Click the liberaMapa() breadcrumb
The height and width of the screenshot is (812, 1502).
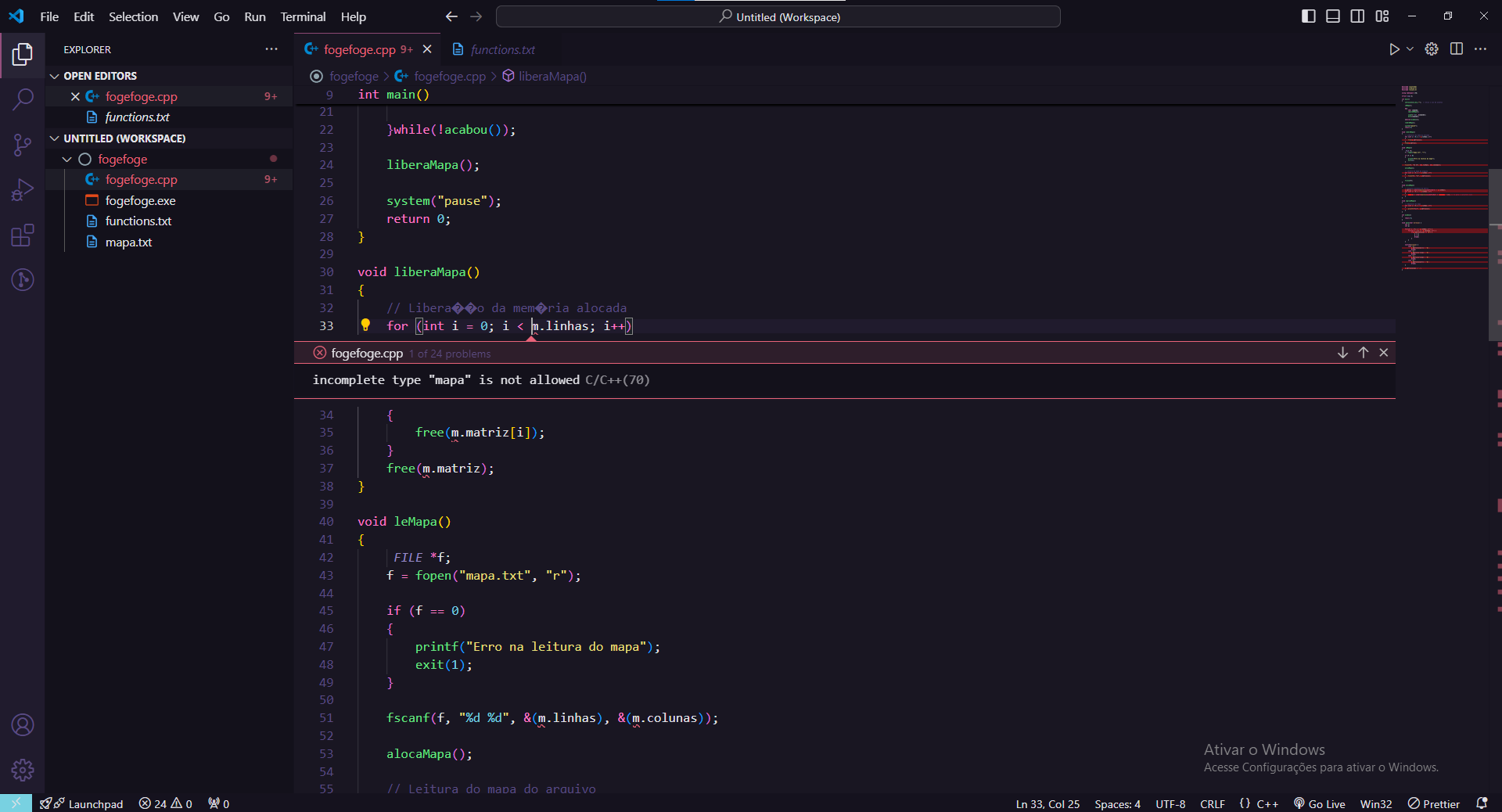click(x=552, y=76)
